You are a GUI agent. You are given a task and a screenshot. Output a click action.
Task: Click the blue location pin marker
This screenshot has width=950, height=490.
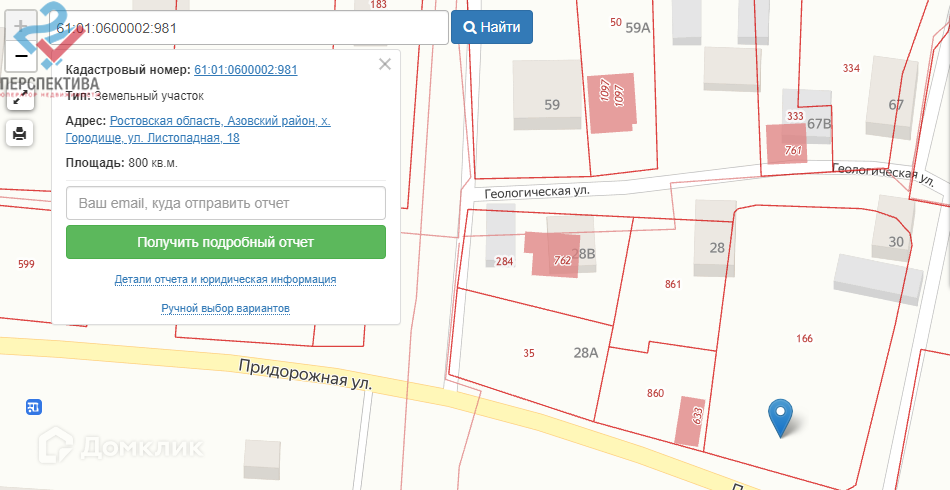point(780,418)
